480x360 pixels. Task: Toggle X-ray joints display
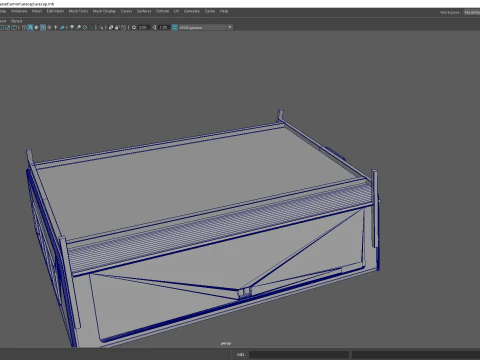123,27
